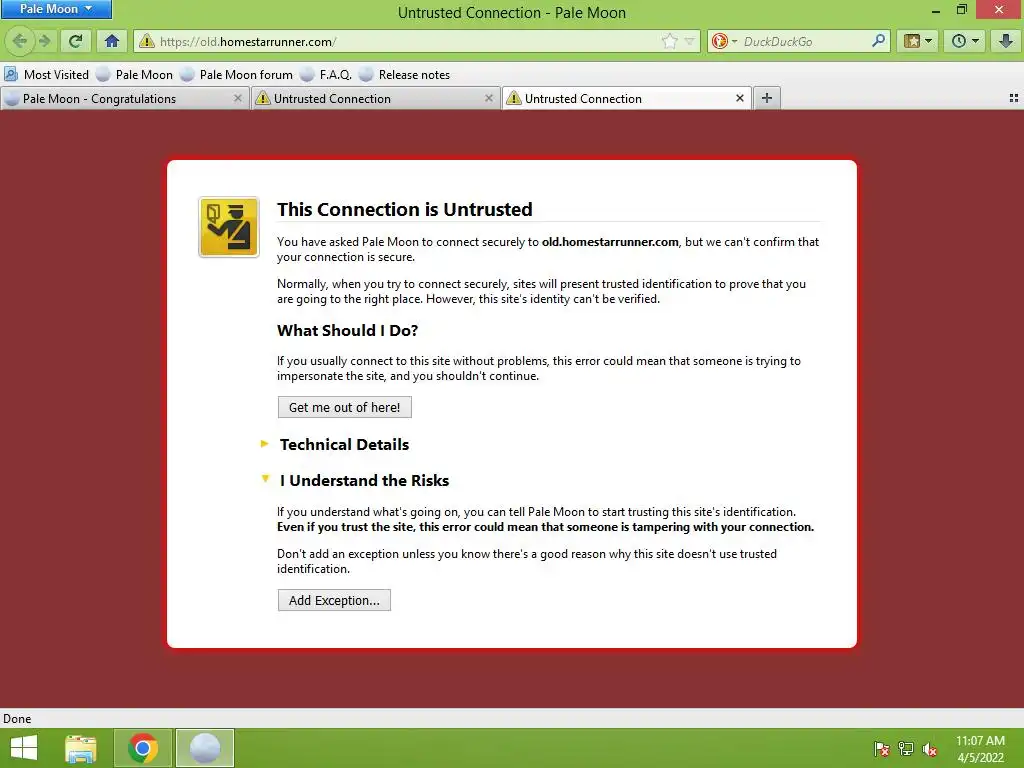
Task: Switch to the middle Untrusted Connection tab
Action: point(375,99)
